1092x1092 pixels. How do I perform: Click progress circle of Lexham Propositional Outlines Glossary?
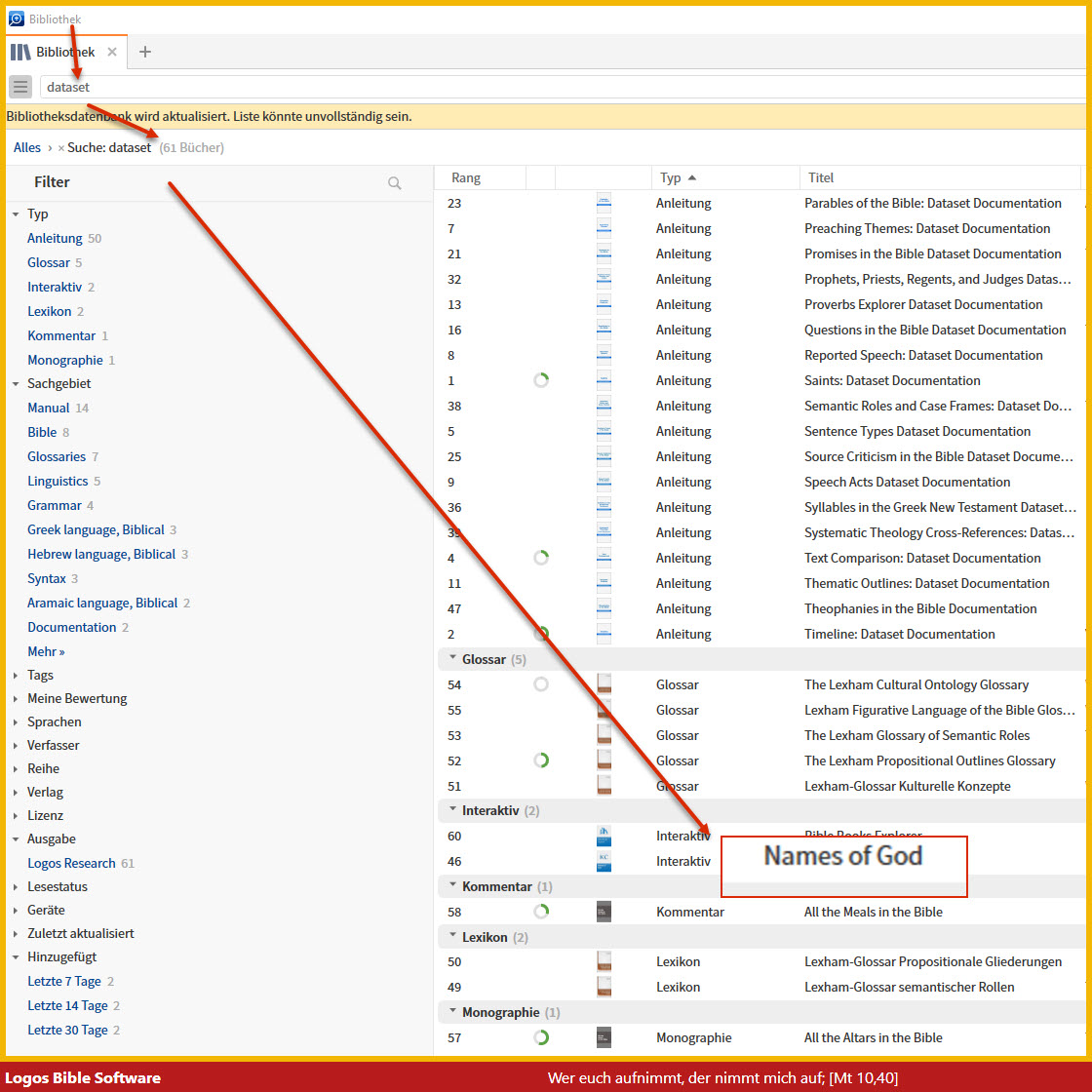pos(541,760)
